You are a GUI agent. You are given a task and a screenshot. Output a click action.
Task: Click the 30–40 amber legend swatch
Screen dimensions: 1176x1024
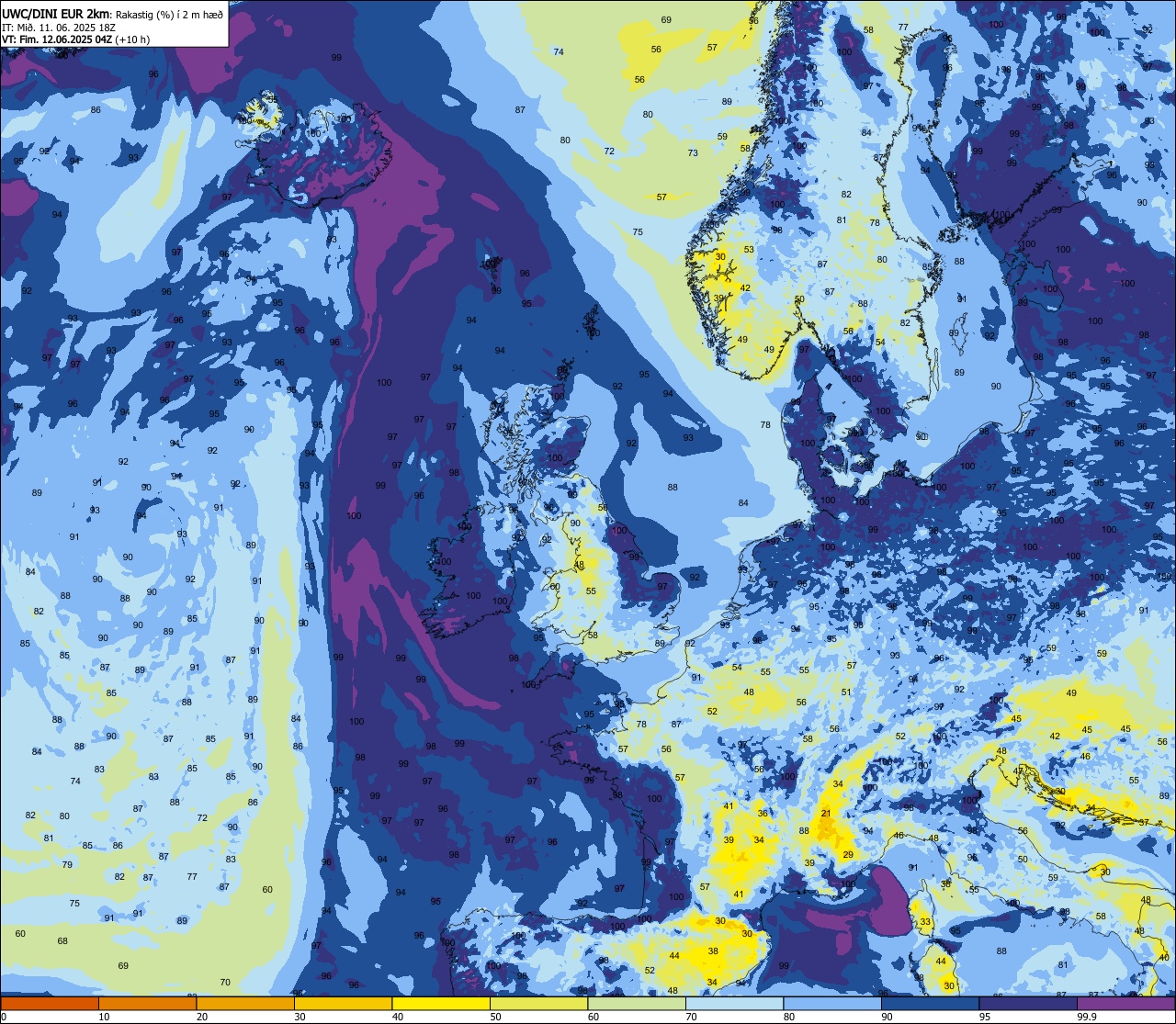[343, 1003]
